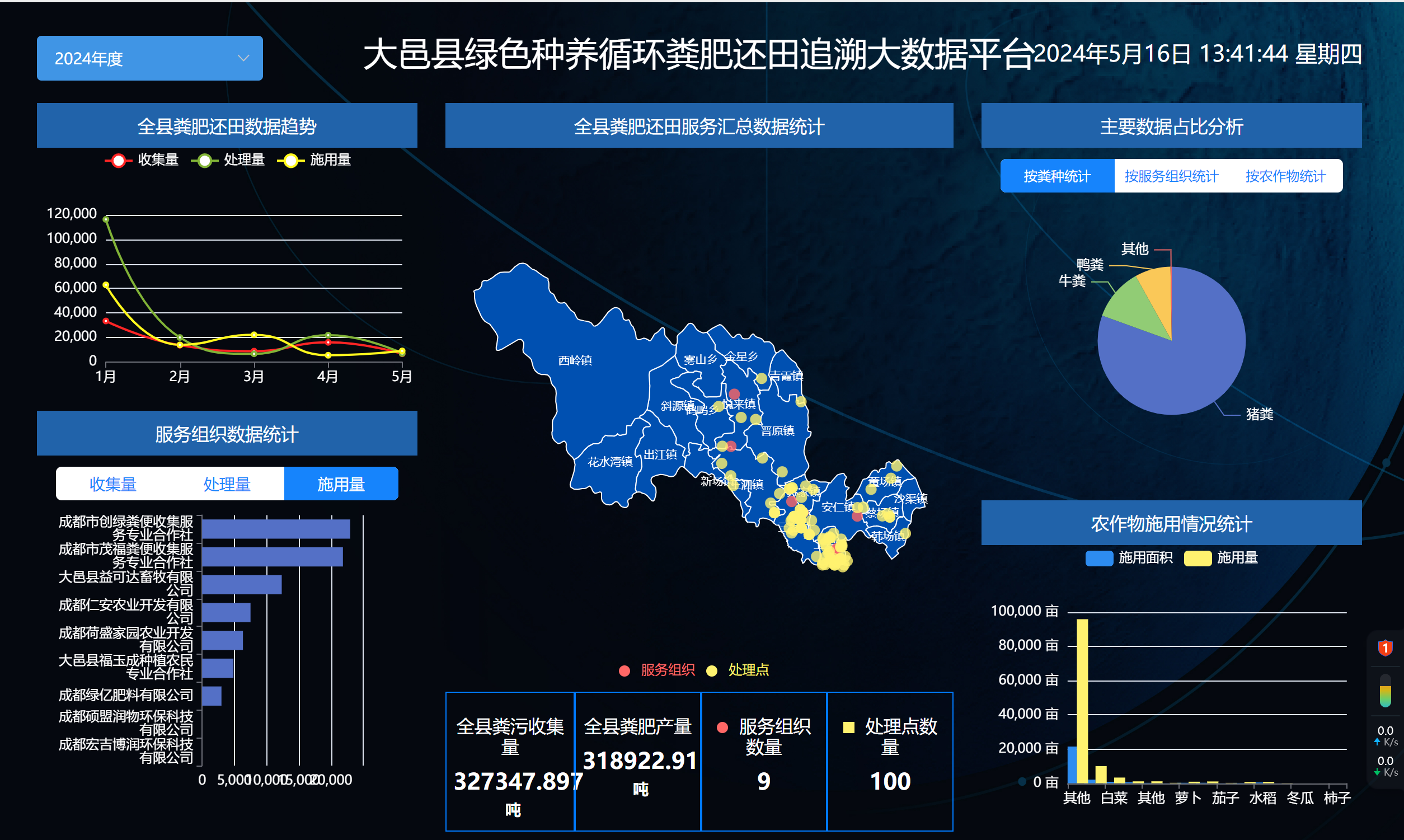Toggle 收集量 legend in trend chart
This screenshot has height=840, width=1404.
click(x=142, y=160)
